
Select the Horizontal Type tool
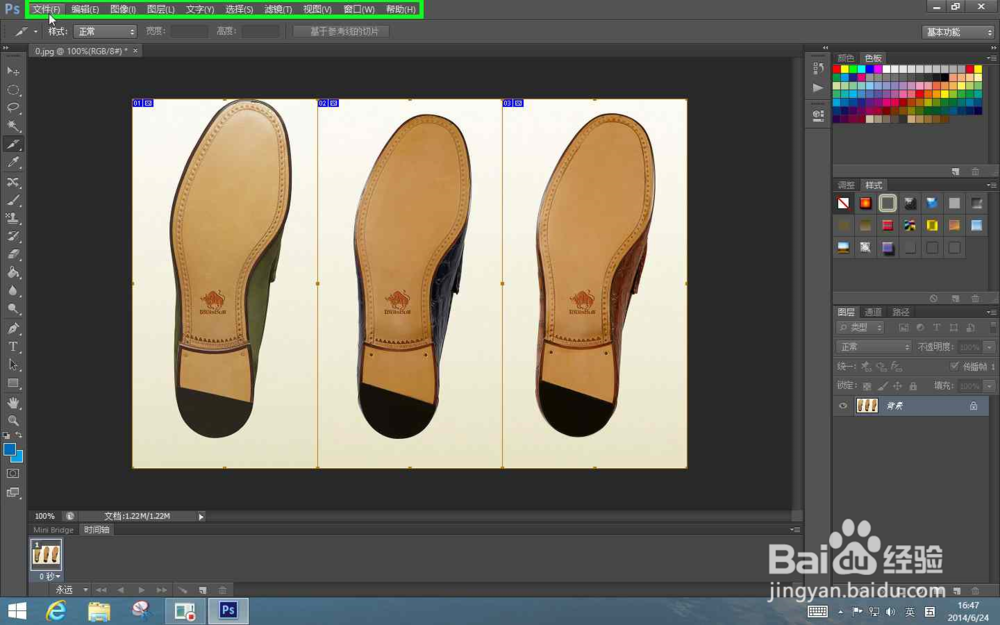point(13,346)
